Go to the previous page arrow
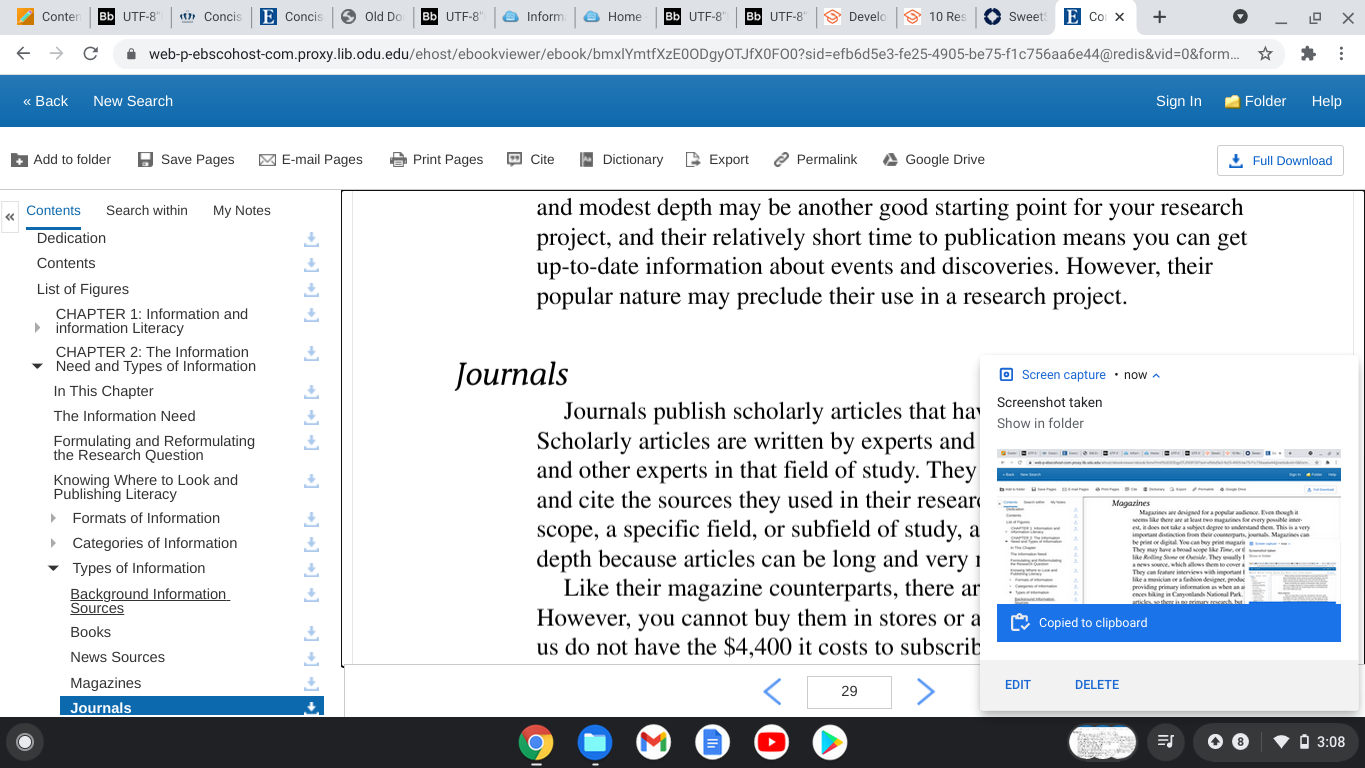This screenshot has width=1365, height=768. tap(772, 691)
